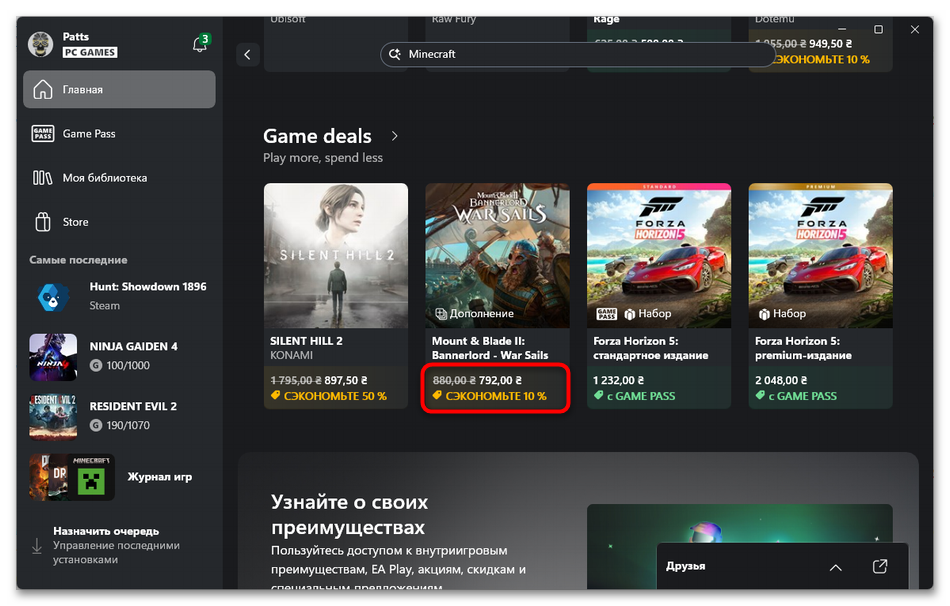Open notifications via the bell icon

(x=199, y=44)
